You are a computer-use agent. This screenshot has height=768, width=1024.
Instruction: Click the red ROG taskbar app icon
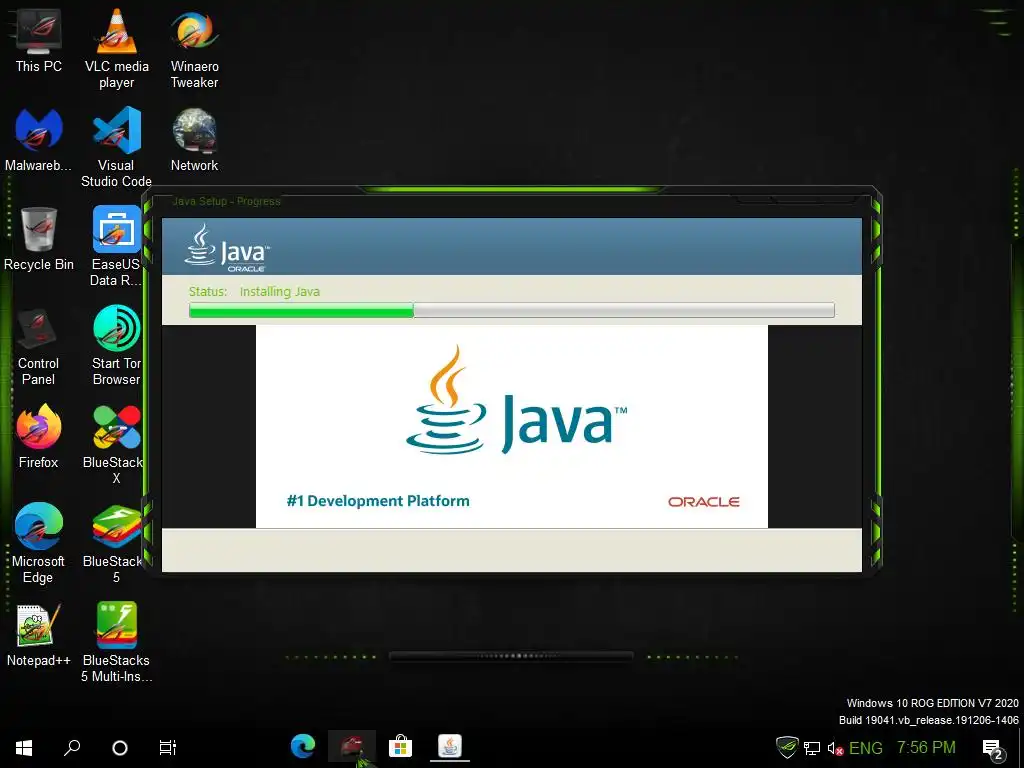352,746
